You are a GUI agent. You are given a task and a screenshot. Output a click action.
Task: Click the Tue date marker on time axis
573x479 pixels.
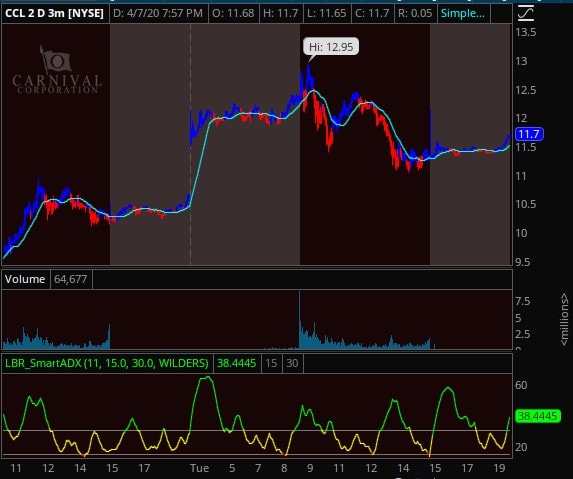click(x=200, y=468)
